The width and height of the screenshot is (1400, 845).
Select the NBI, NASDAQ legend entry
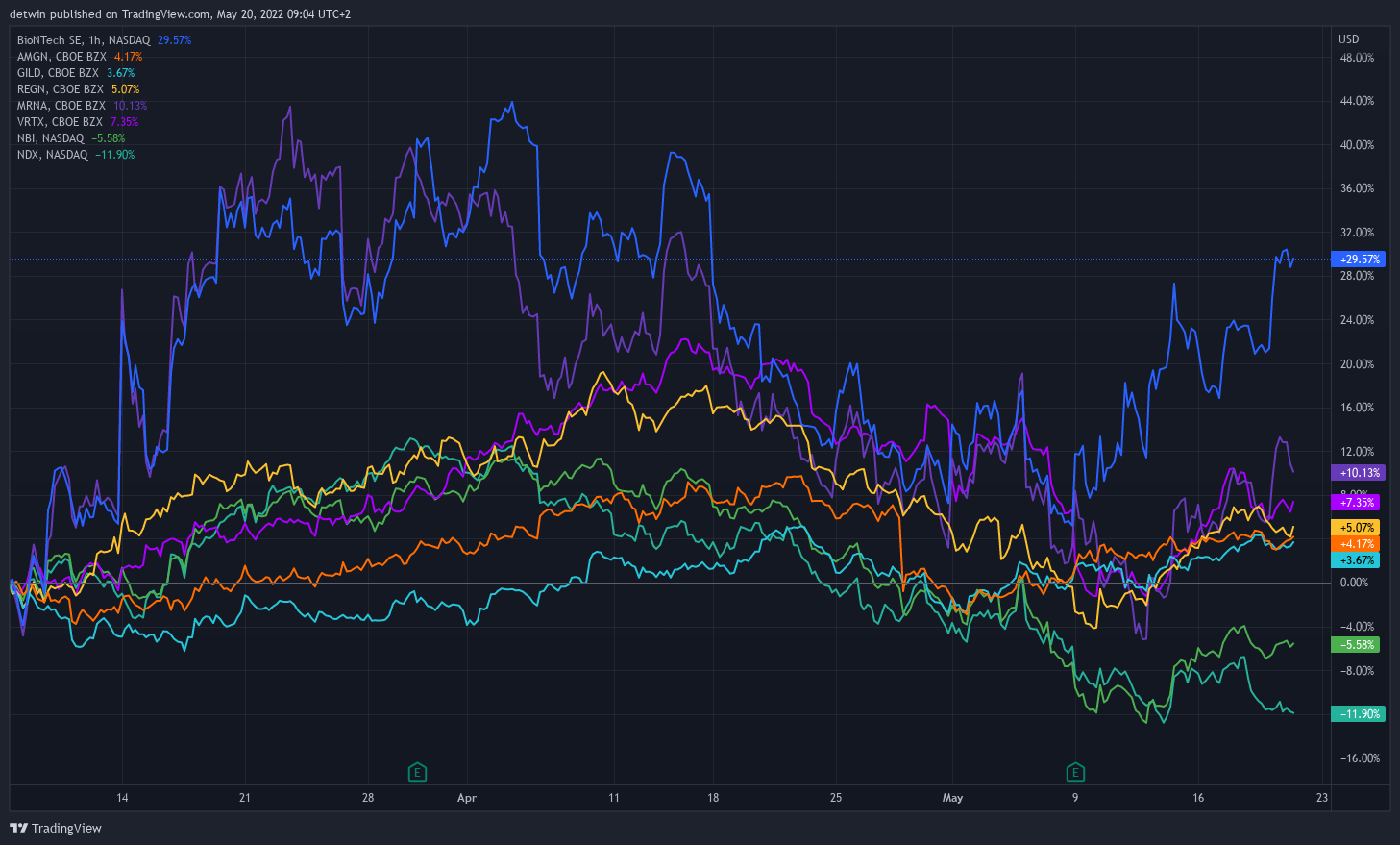[71, 138]
